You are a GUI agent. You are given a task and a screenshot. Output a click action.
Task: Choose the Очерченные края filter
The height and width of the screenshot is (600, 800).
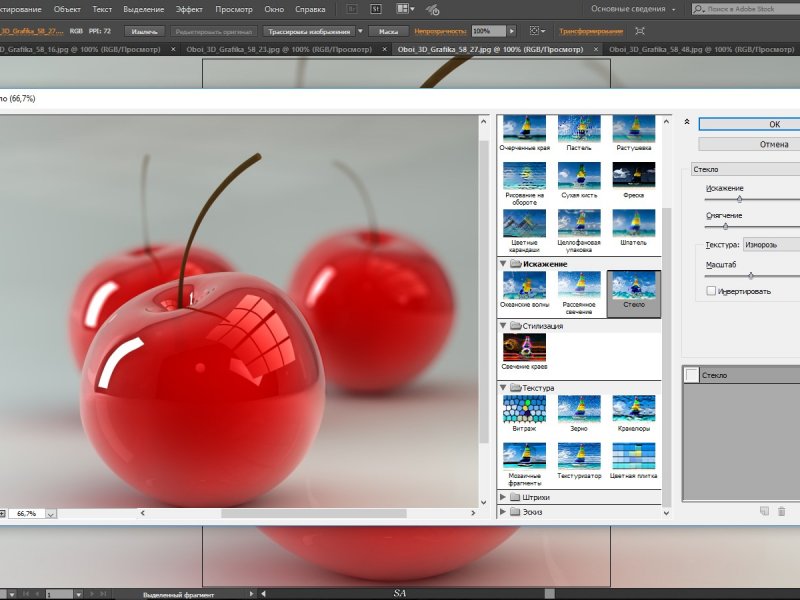point(524,134)
